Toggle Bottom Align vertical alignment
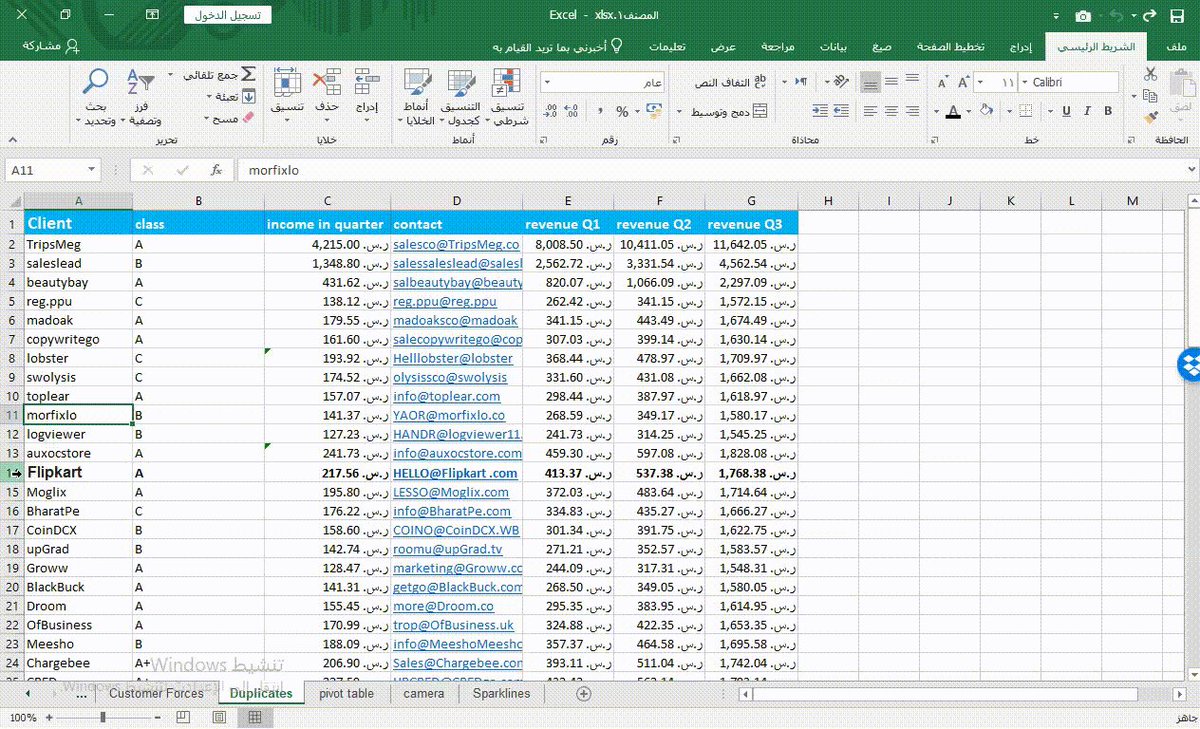This screenshot has height=729, width=1200. (x=871, y=81)
